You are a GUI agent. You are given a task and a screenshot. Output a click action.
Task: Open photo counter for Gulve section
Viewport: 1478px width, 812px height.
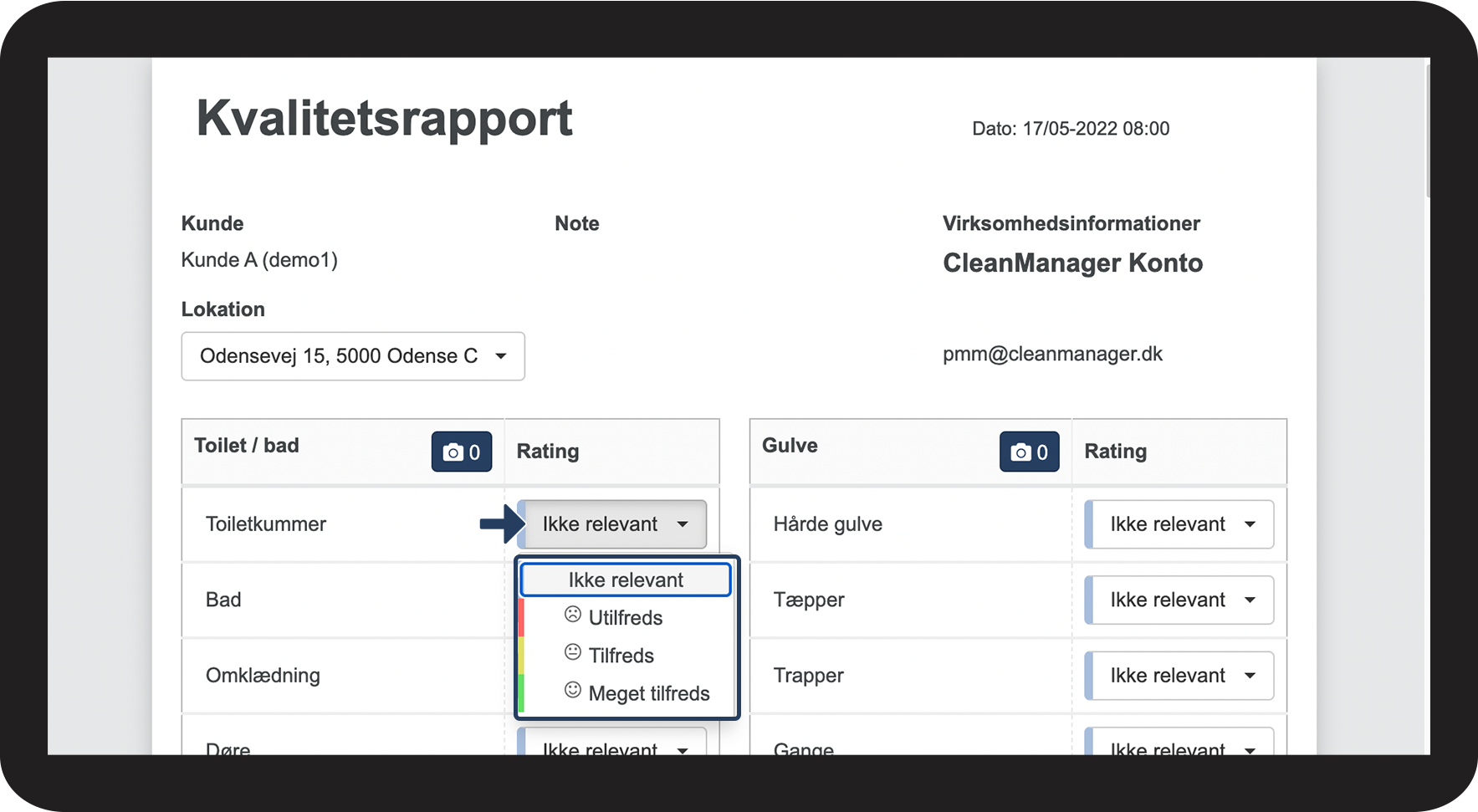point(1030,452)
